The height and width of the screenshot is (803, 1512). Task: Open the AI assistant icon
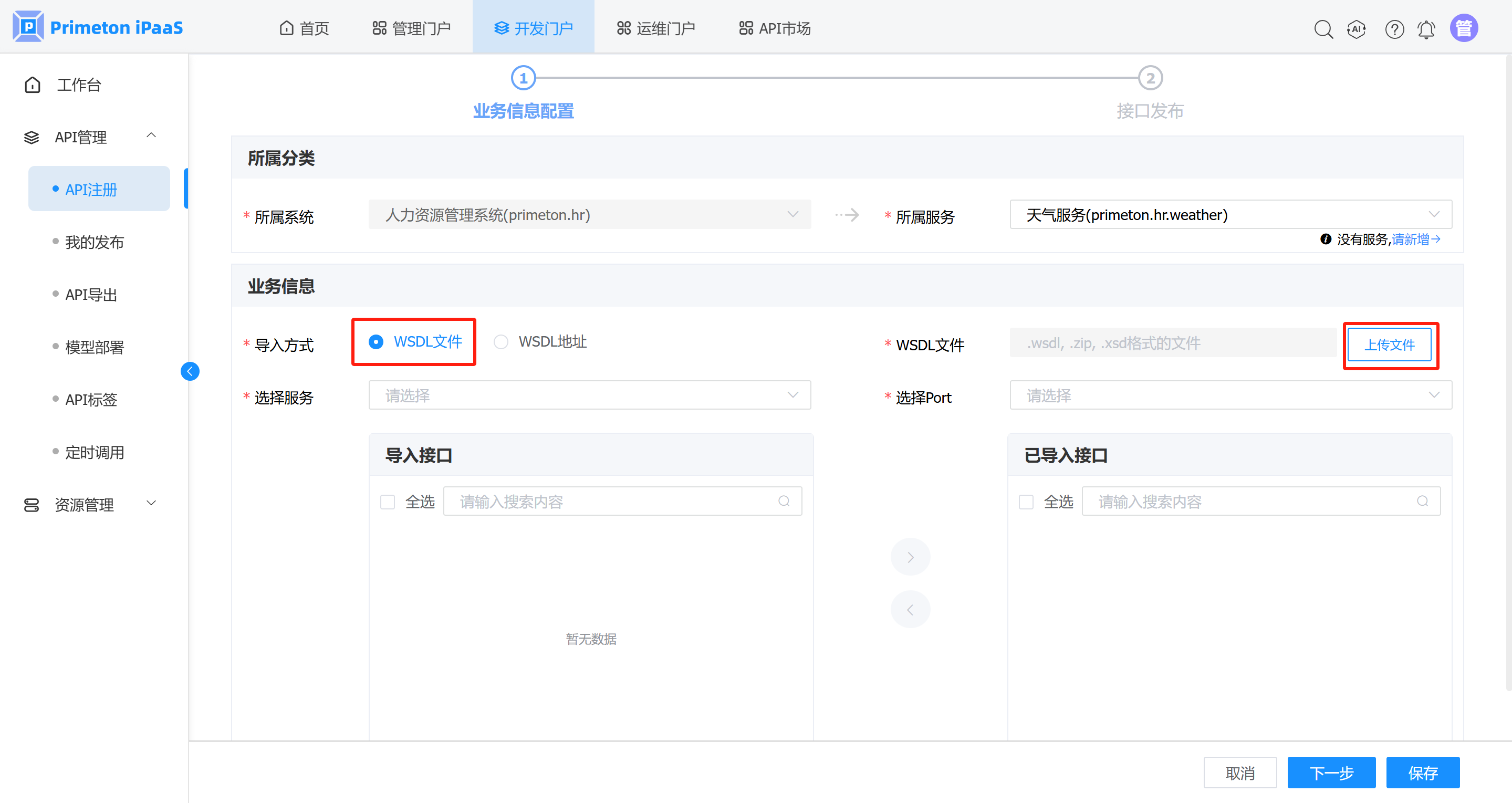click(1357, 29)
